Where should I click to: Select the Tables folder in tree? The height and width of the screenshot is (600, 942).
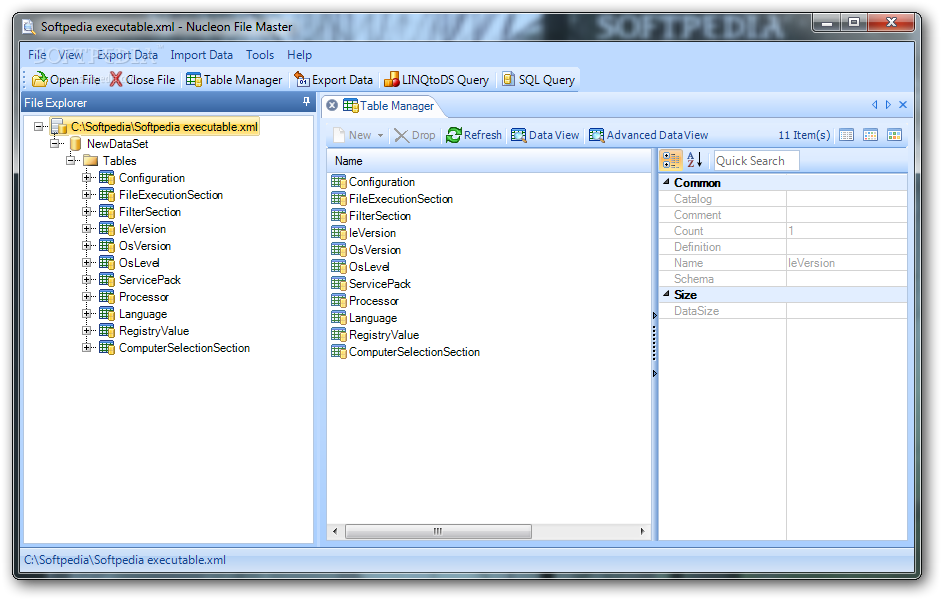pos(111,160)
